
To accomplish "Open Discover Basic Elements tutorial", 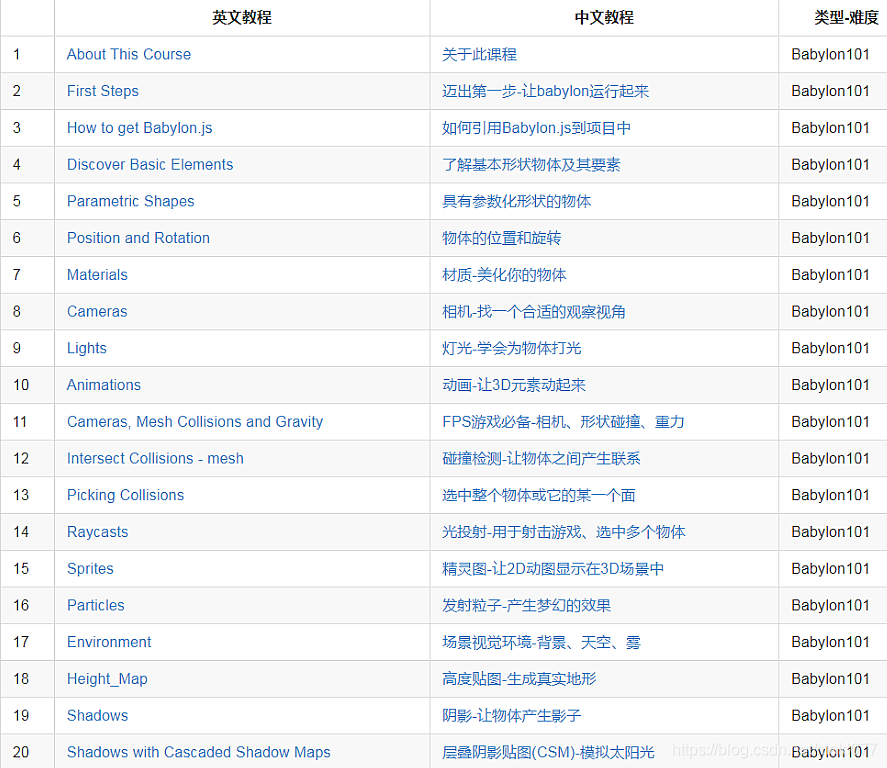I will 150,165.
